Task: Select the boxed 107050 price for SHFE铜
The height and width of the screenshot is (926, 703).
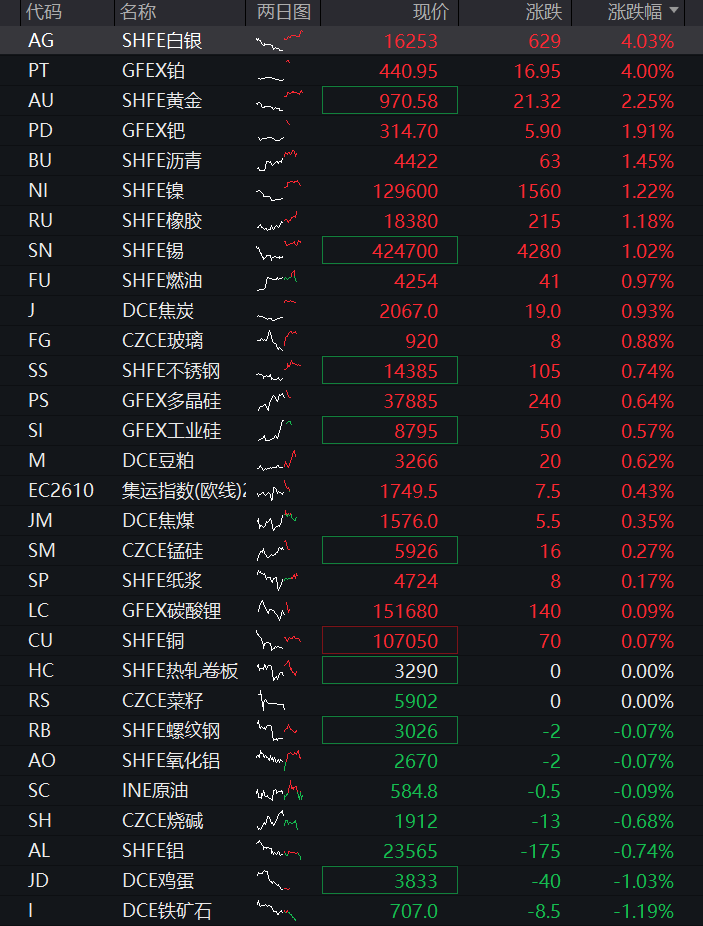Action: (x=390, y=641)
